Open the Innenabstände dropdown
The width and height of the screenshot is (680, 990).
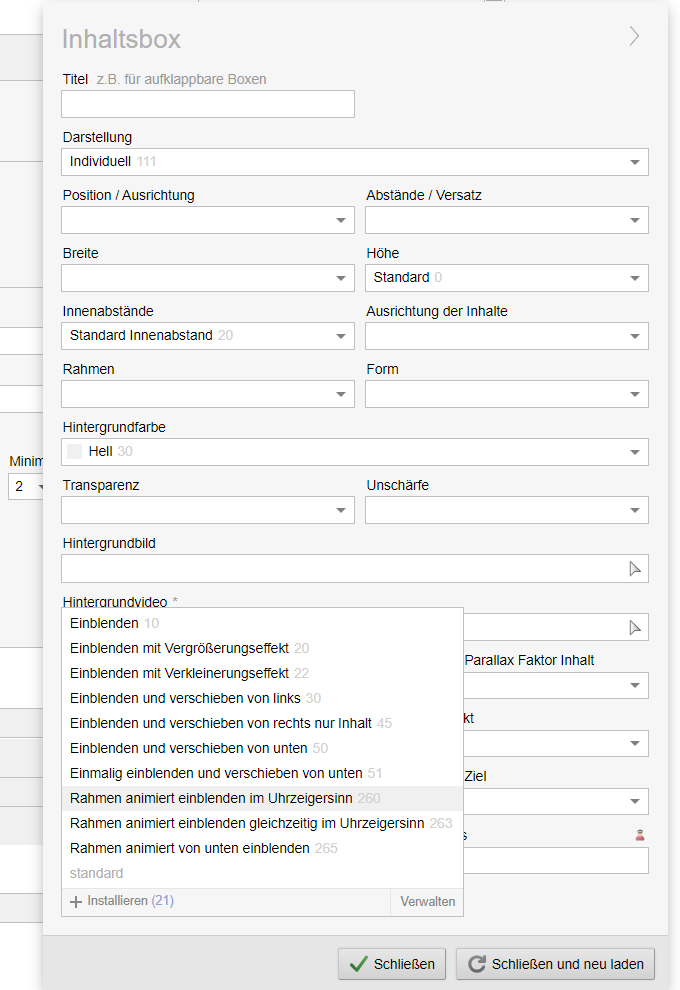point(208,336)
